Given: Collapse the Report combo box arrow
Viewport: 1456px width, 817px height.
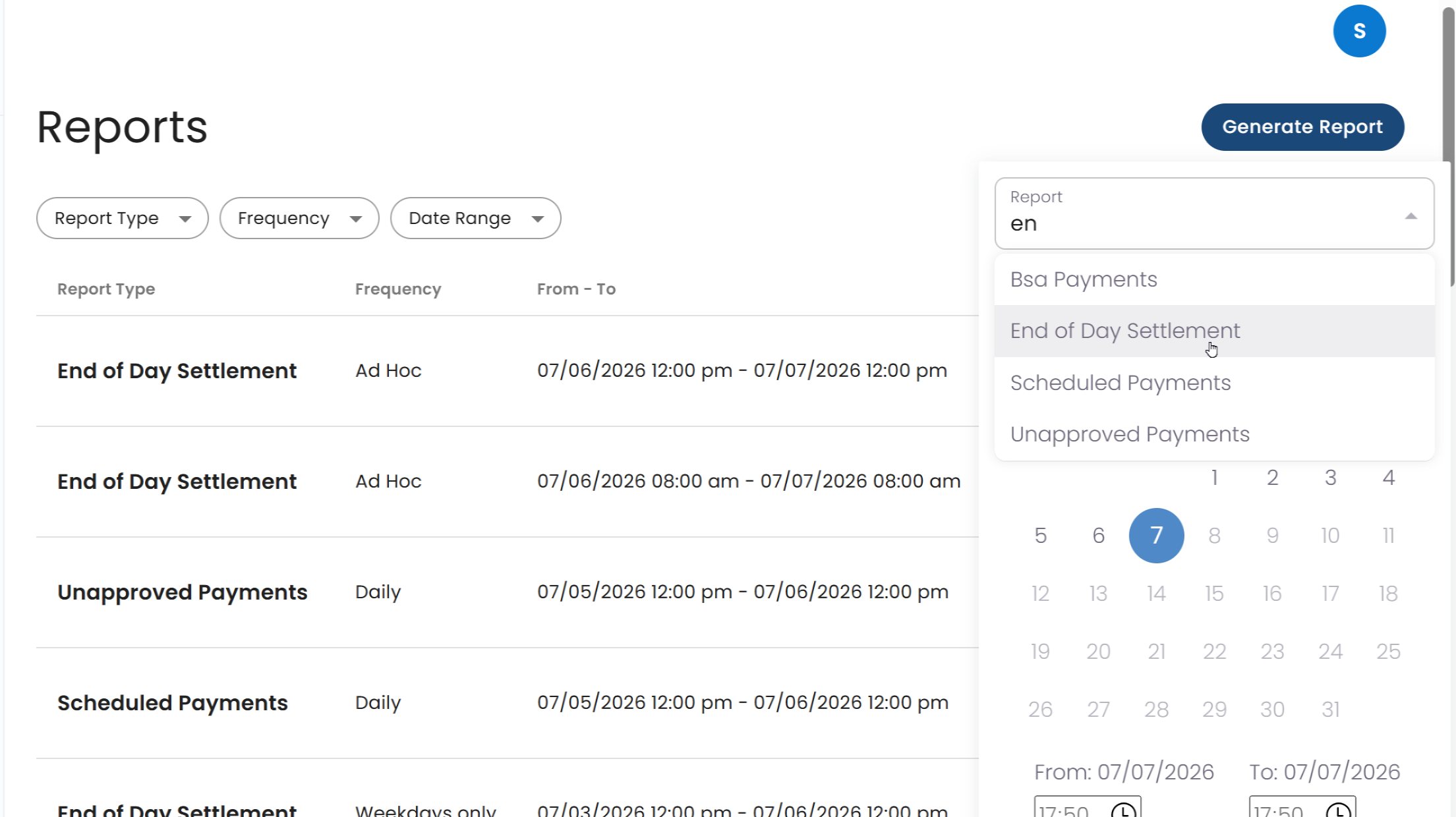Looking at the screenshot, I should pyautogui.click(x=1411, y=216).
